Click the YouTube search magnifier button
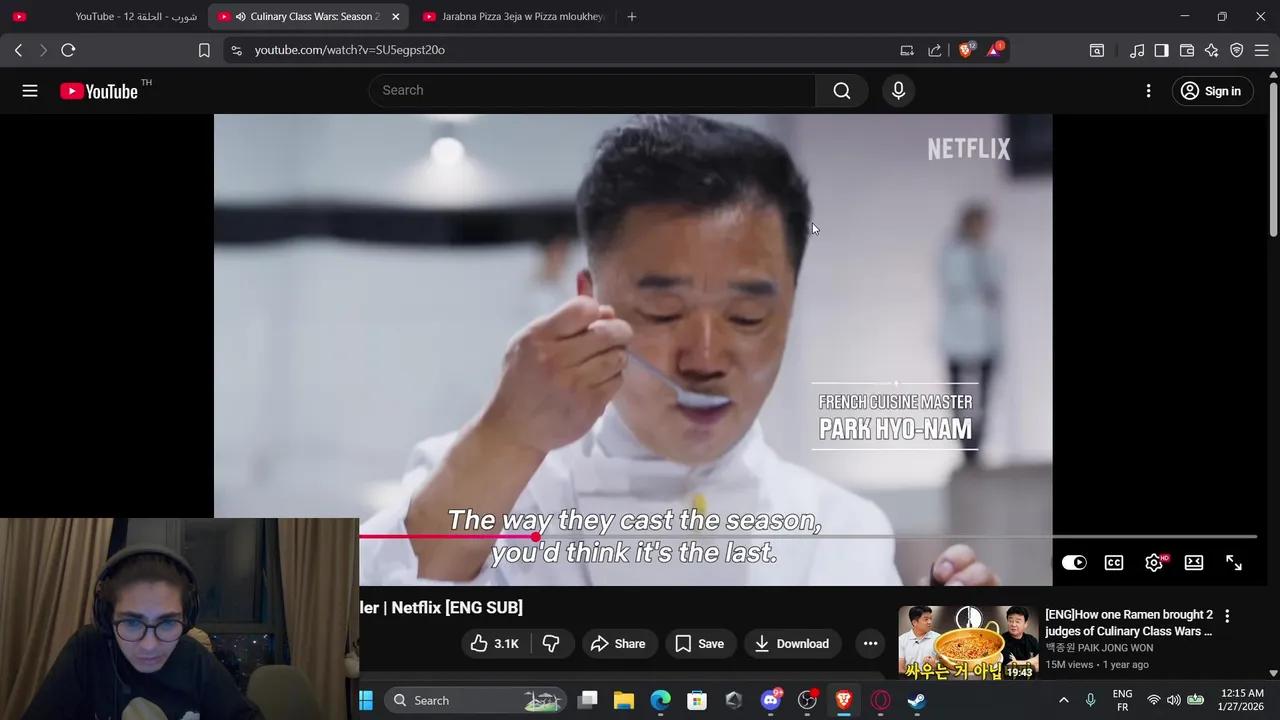The image size is (1280, 720). click(x=841, y=91)
